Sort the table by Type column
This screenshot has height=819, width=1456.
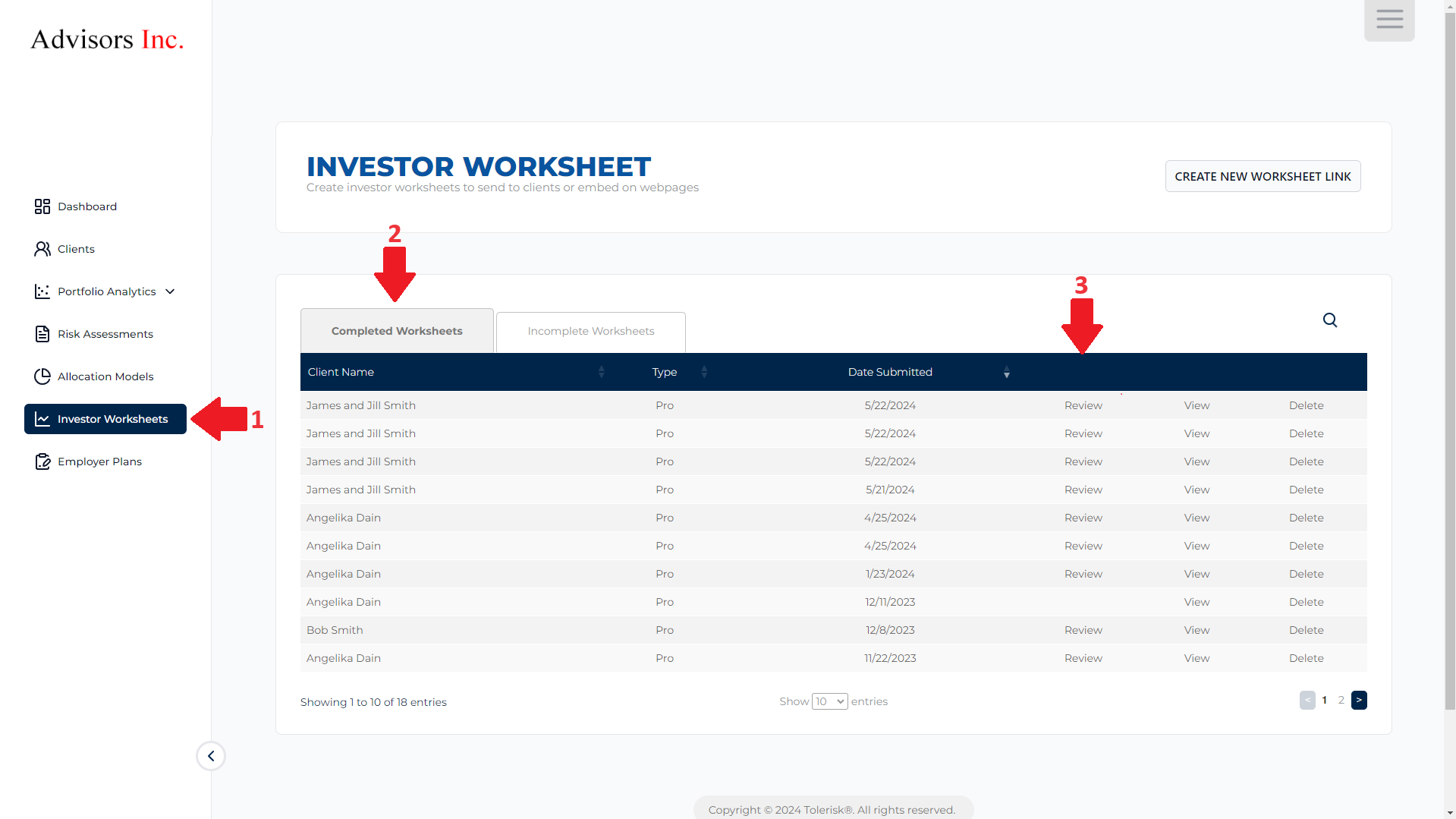(x=703, y=372)
